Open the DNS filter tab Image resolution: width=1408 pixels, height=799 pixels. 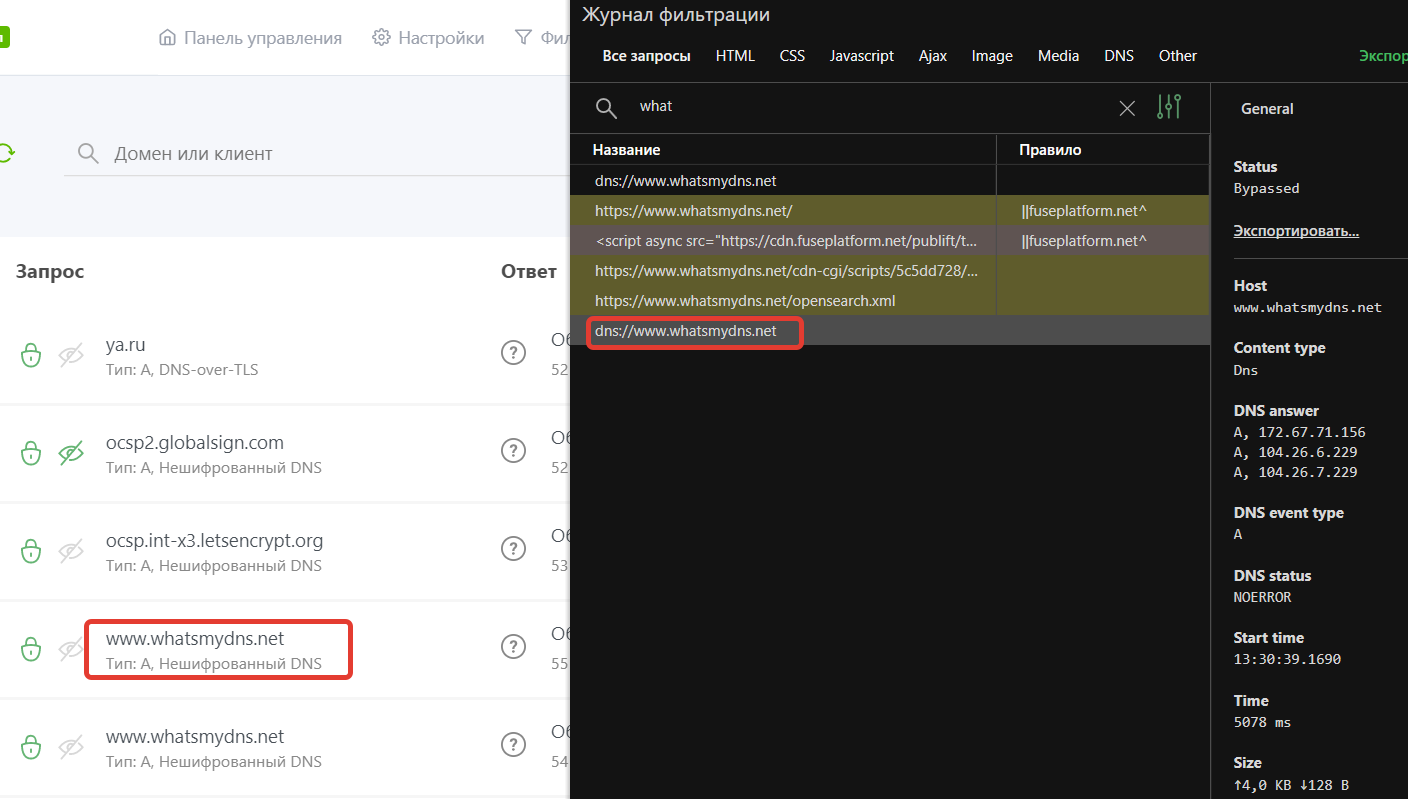[x=1118, y=56]
